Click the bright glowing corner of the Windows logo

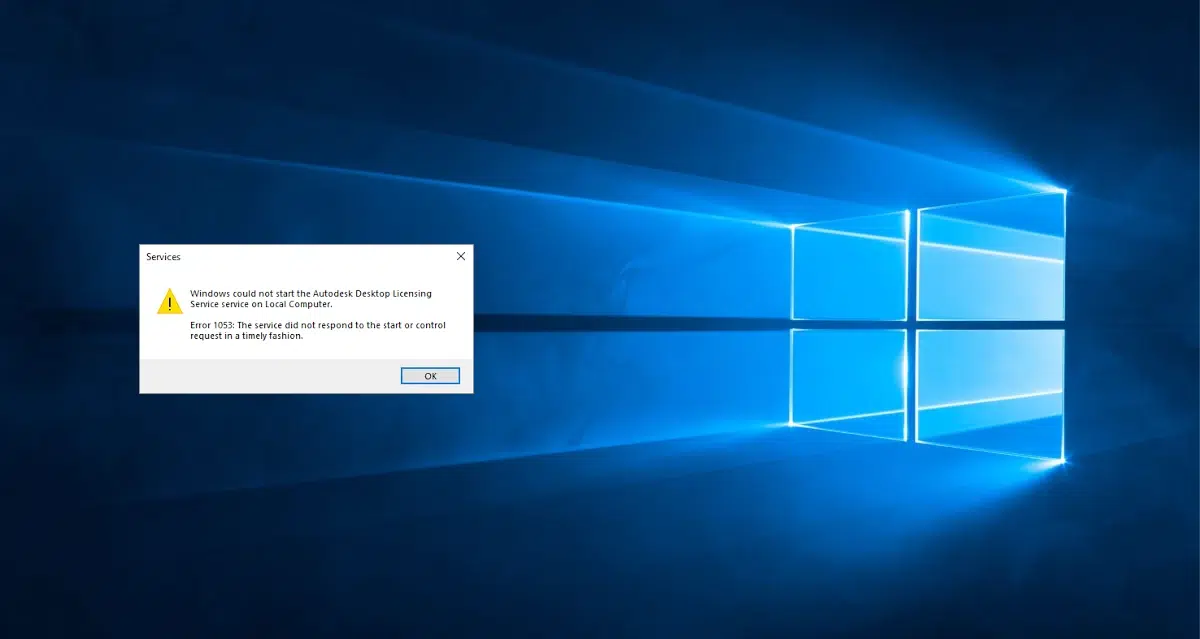[1062, 462]
